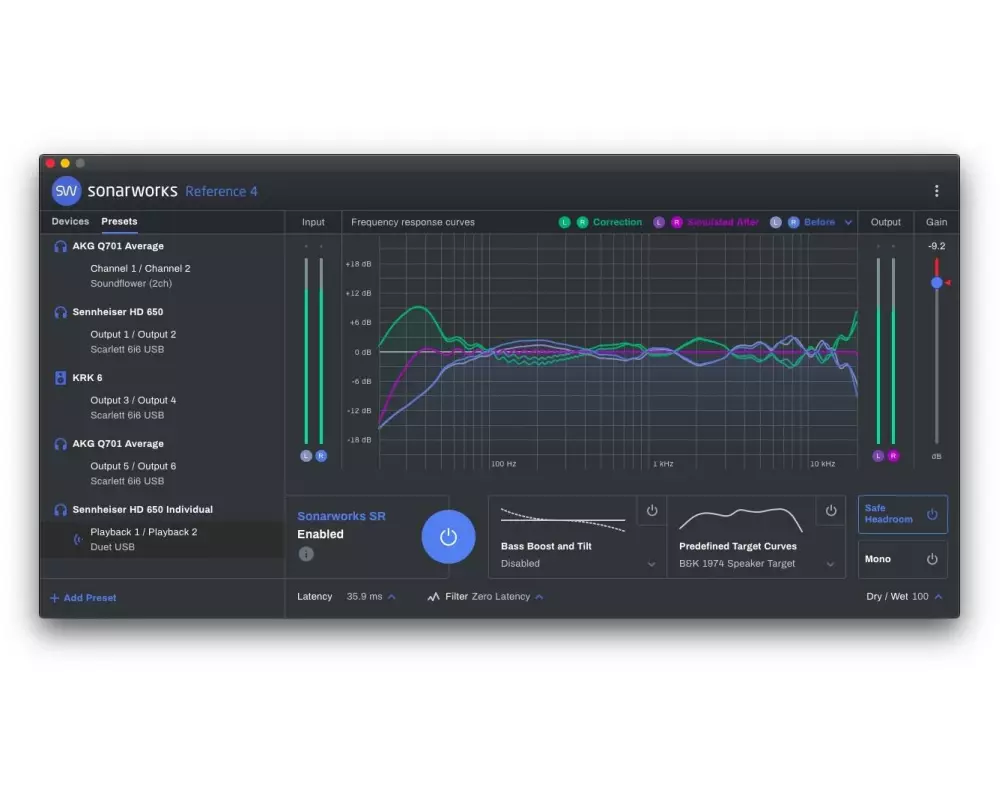Click the Gain slider handle
The height and width of the screenshot is (800, 1000).
tap(936, 283)
